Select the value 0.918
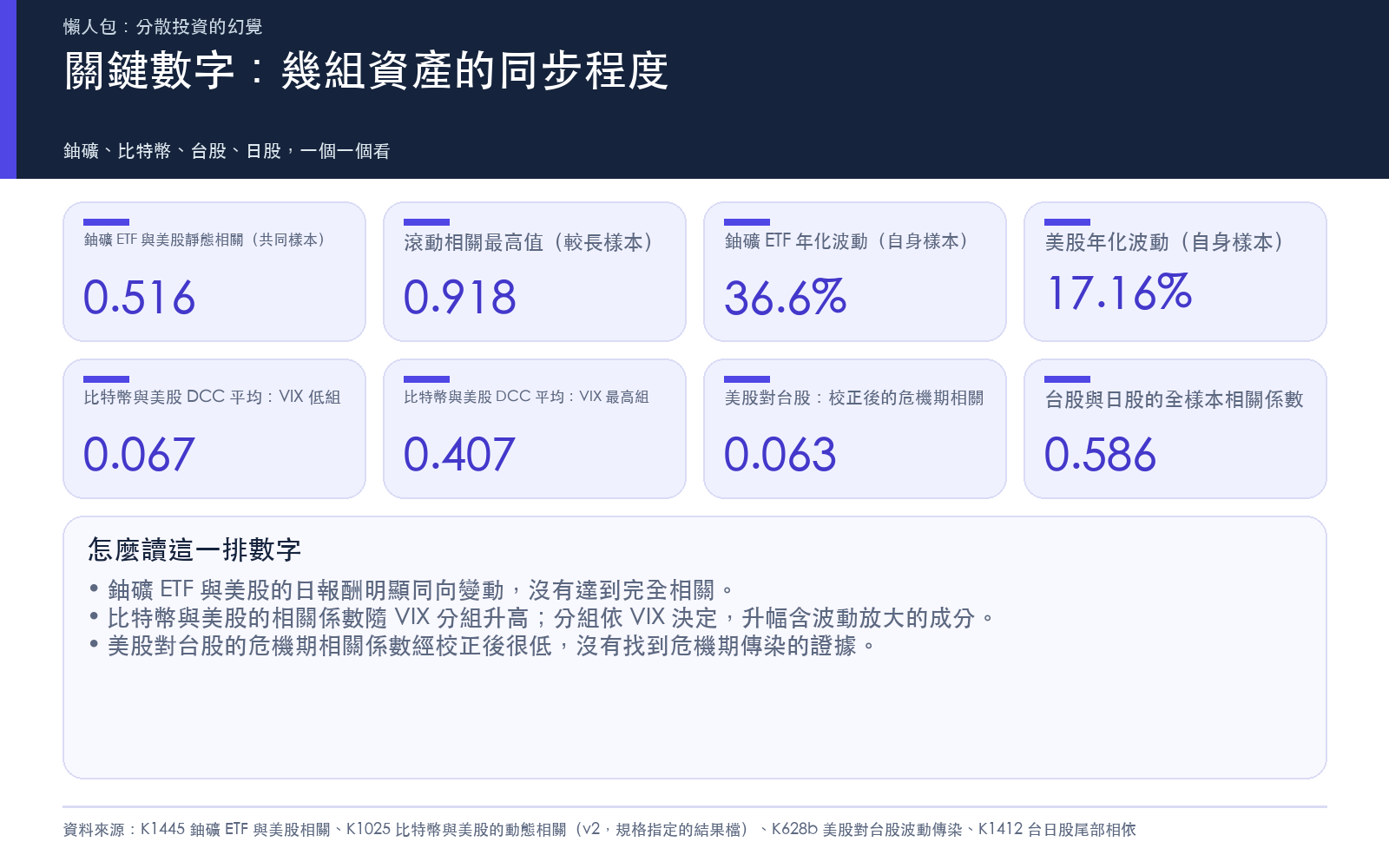 tap(460, 298)
